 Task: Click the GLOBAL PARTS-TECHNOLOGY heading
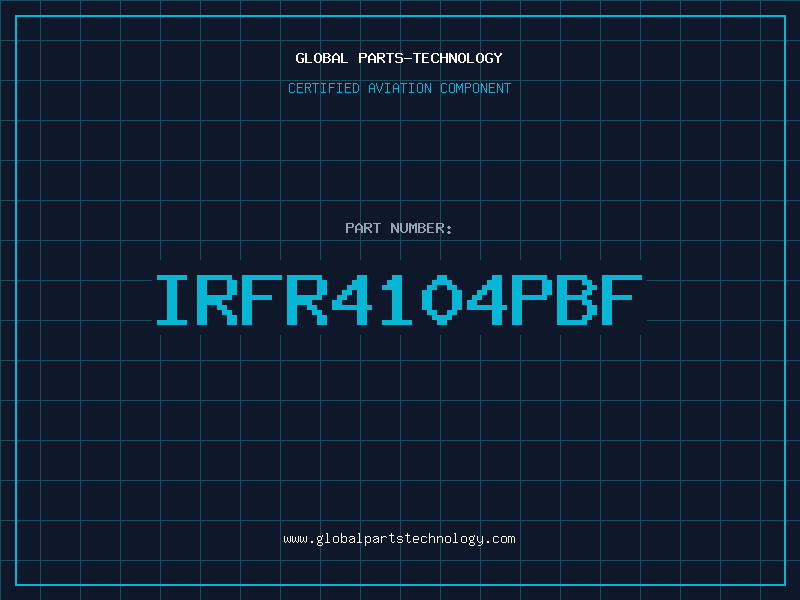tap(399, 58)
